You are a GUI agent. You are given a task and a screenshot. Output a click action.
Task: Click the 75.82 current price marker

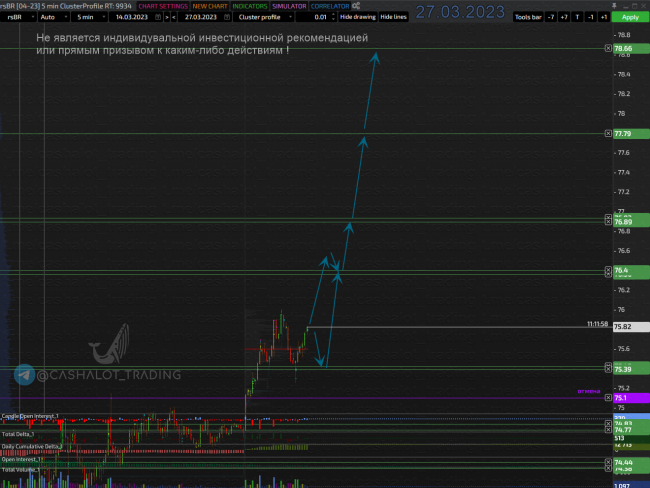tap(622, 326)
